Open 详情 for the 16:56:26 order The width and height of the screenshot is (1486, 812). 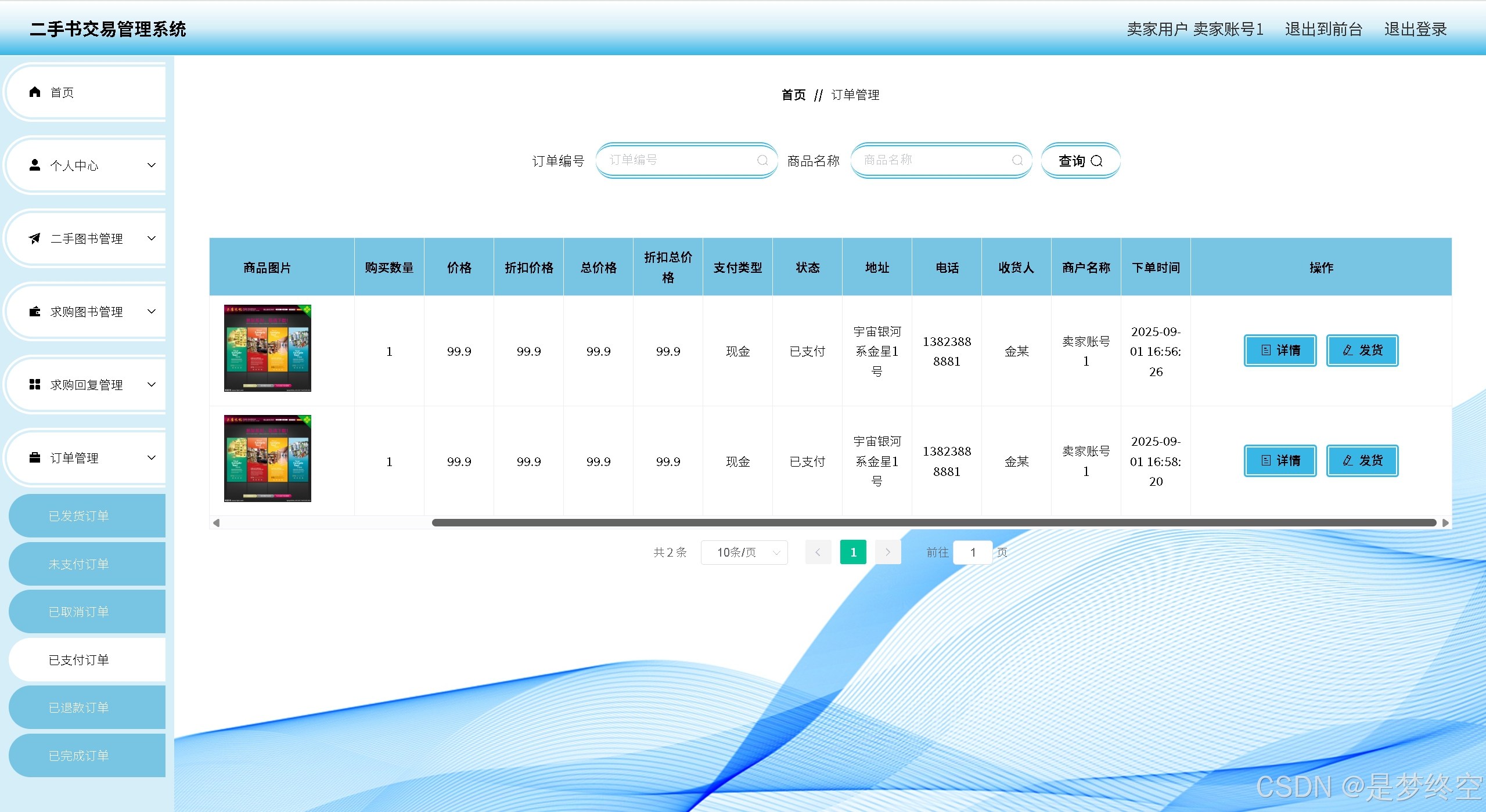pyautogui.click(x=1280, y=350)
